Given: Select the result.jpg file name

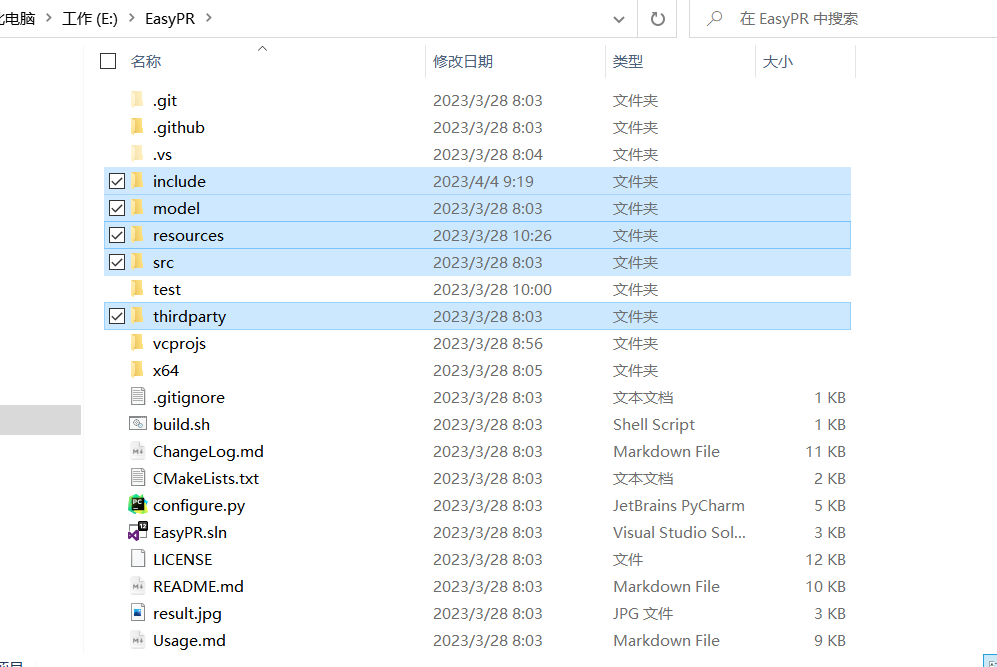Looking at the screenshot, I should tap(188, 614).
